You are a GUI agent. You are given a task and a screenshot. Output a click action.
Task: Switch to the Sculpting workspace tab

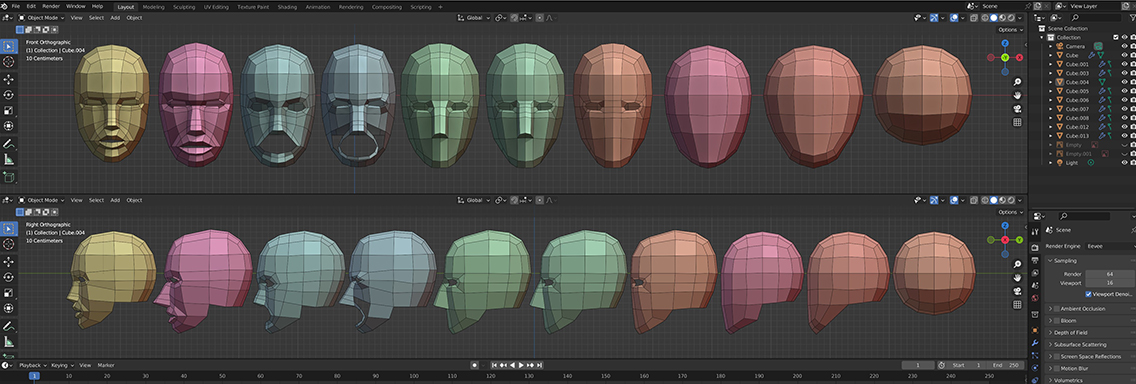pos(184,7)
